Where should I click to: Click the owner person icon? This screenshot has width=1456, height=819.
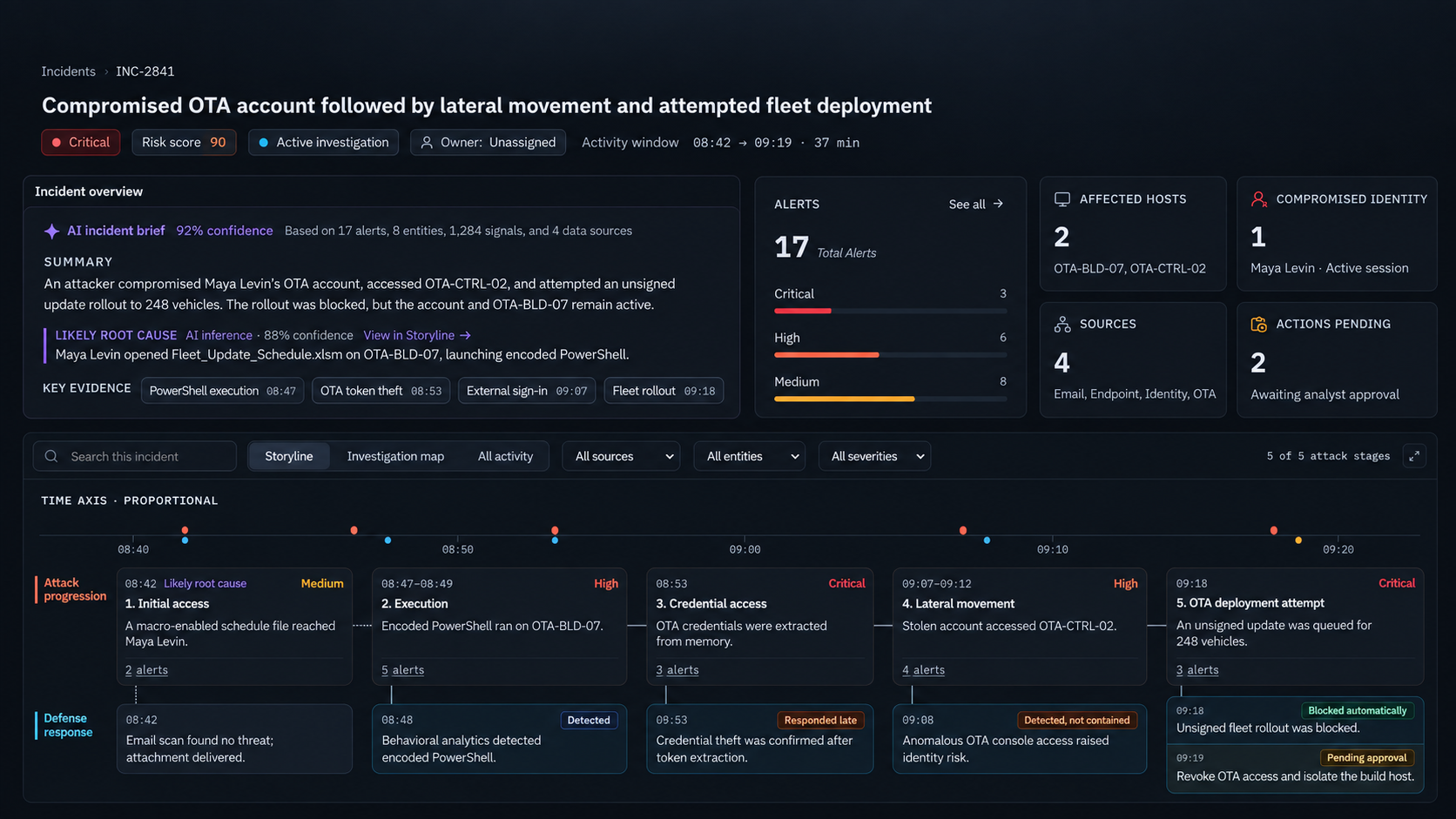pos(427,143)
